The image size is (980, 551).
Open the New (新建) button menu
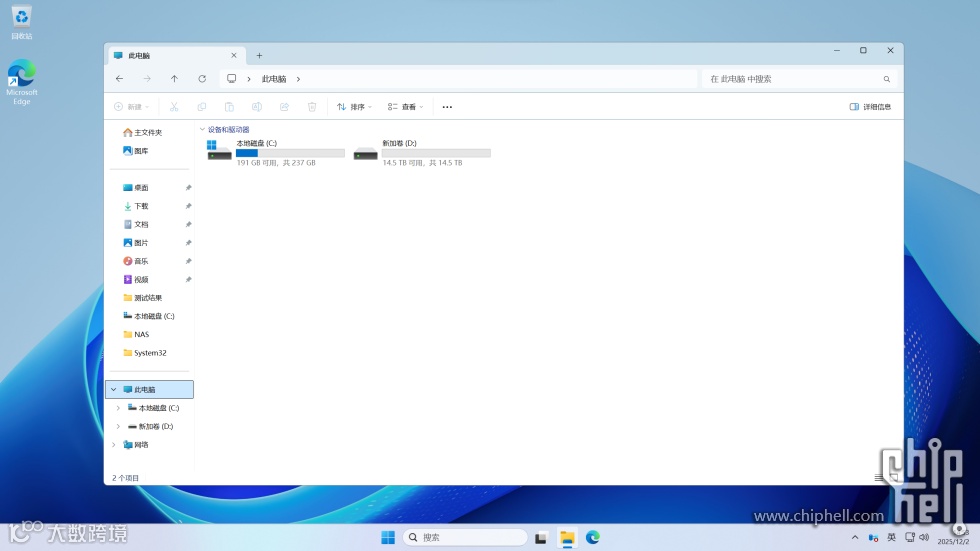(131, 107)
